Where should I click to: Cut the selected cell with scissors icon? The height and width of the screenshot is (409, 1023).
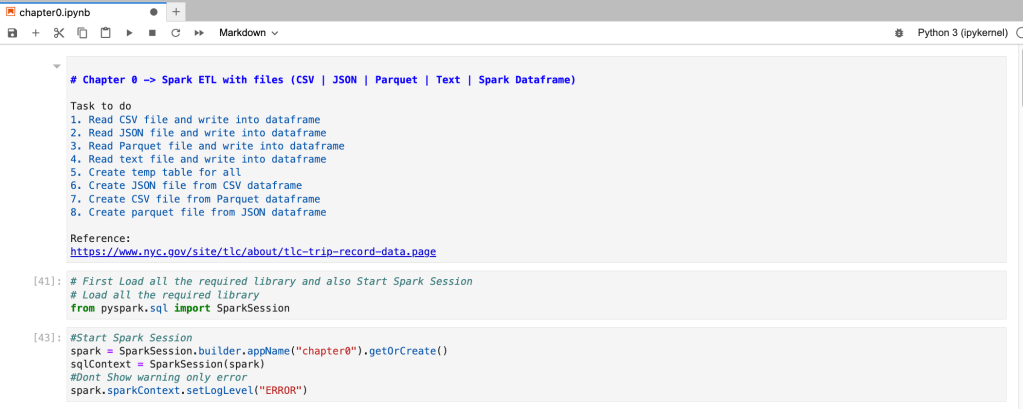coord(58,33)
